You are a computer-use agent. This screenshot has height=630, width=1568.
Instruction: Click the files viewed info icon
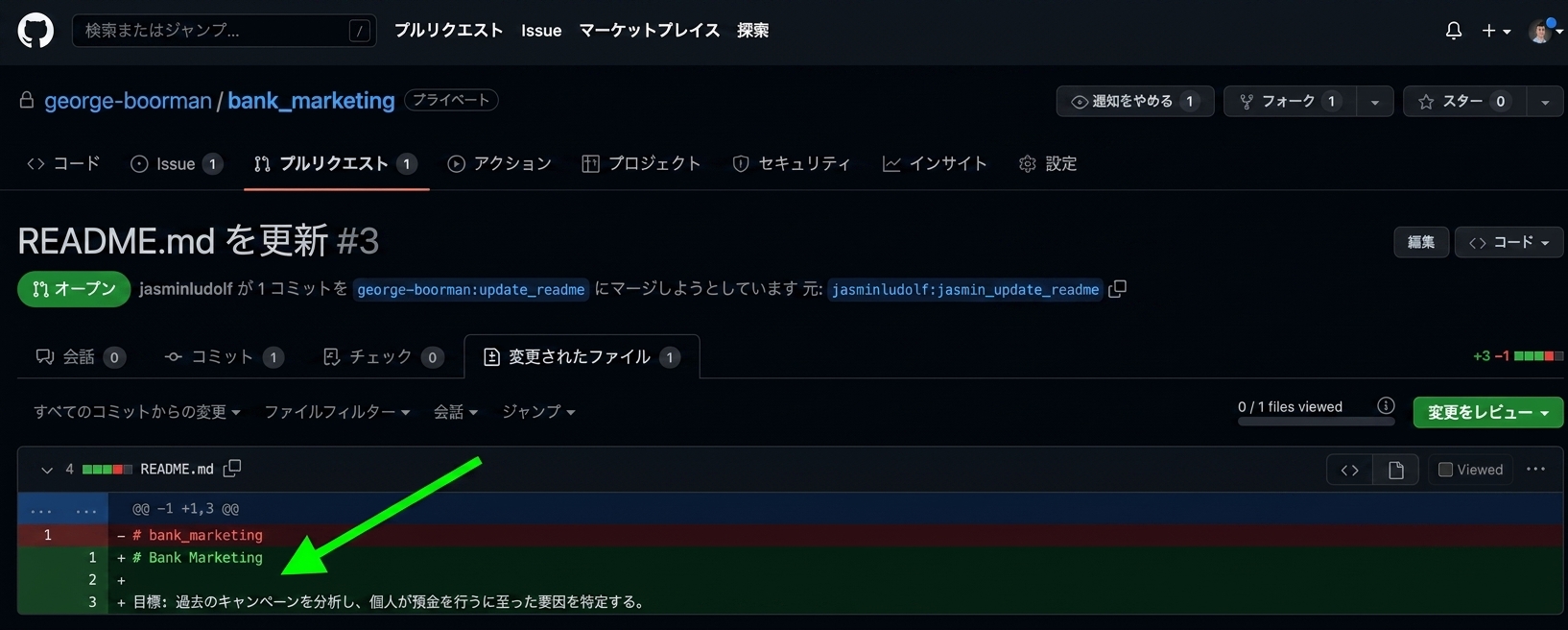pos(1386,406)
